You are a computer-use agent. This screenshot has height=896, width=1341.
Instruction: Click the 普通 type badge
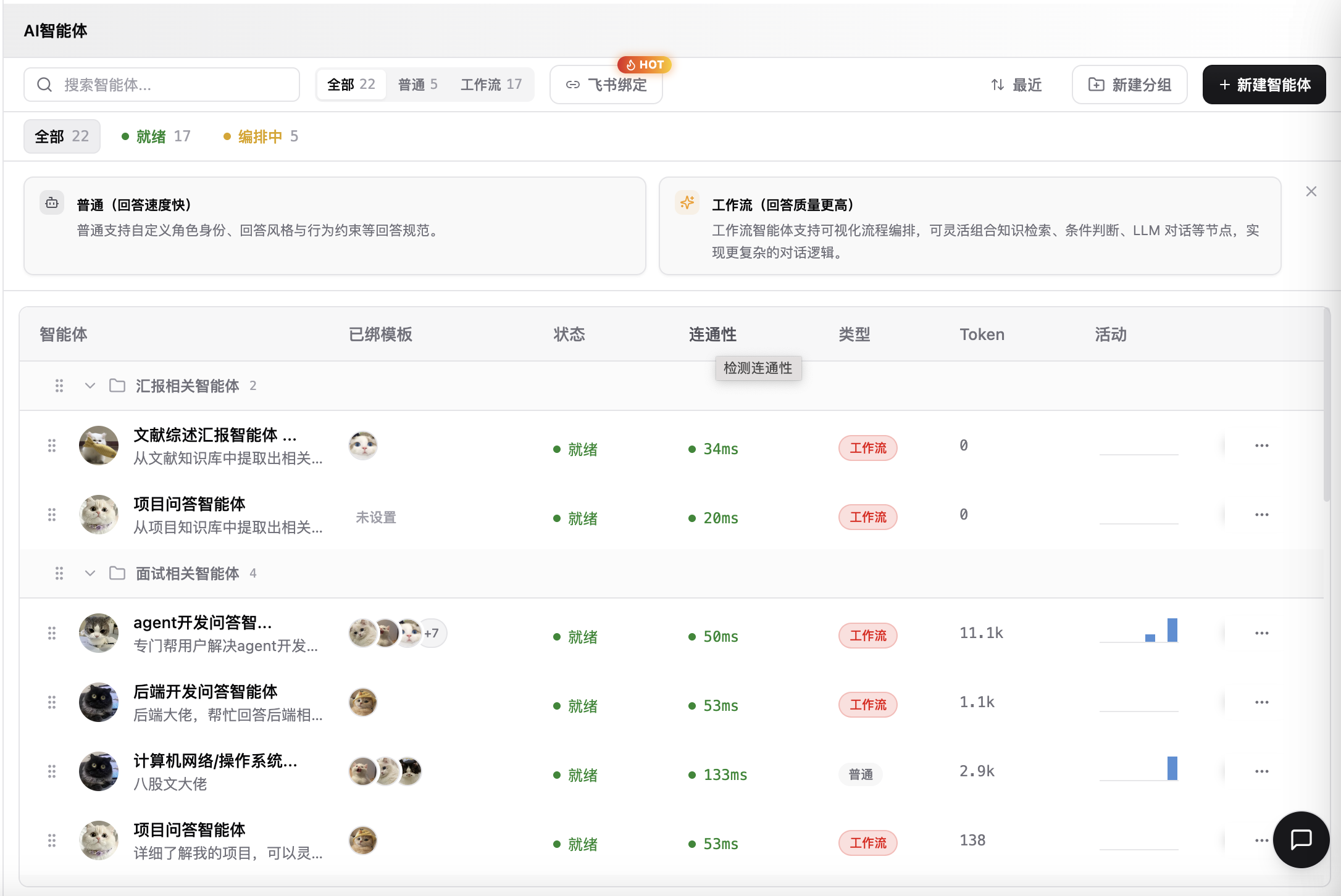861,774
